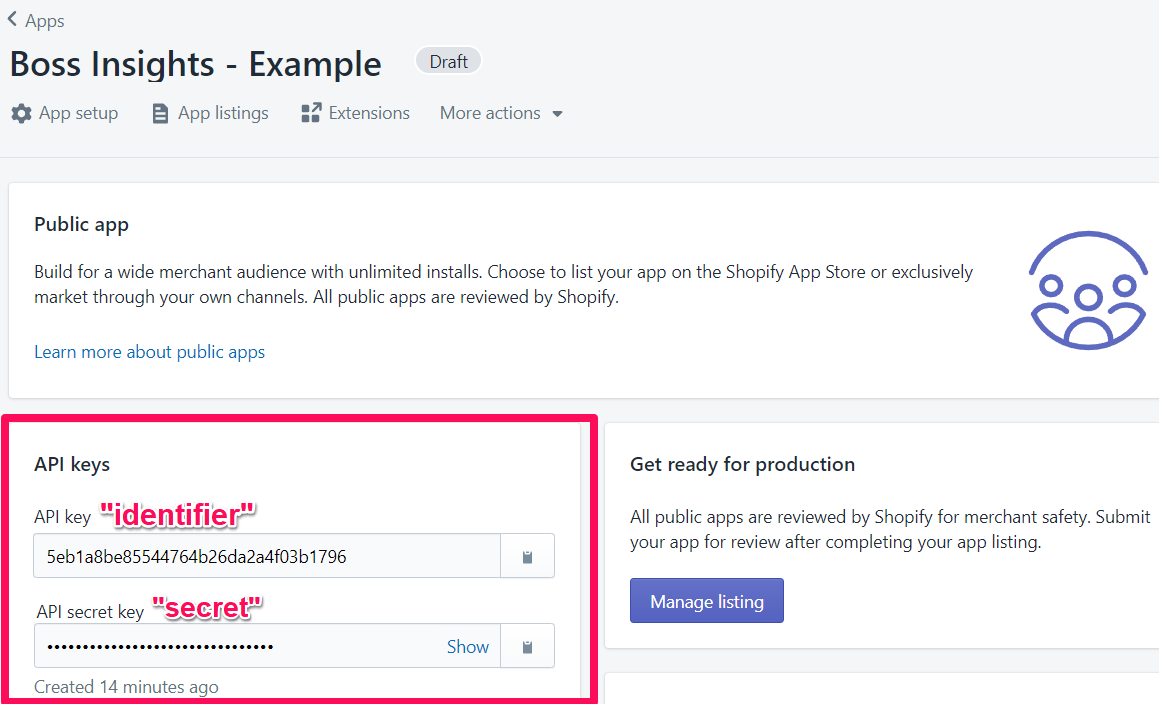Copy the API key with clipboard icon

pos(528,556)
